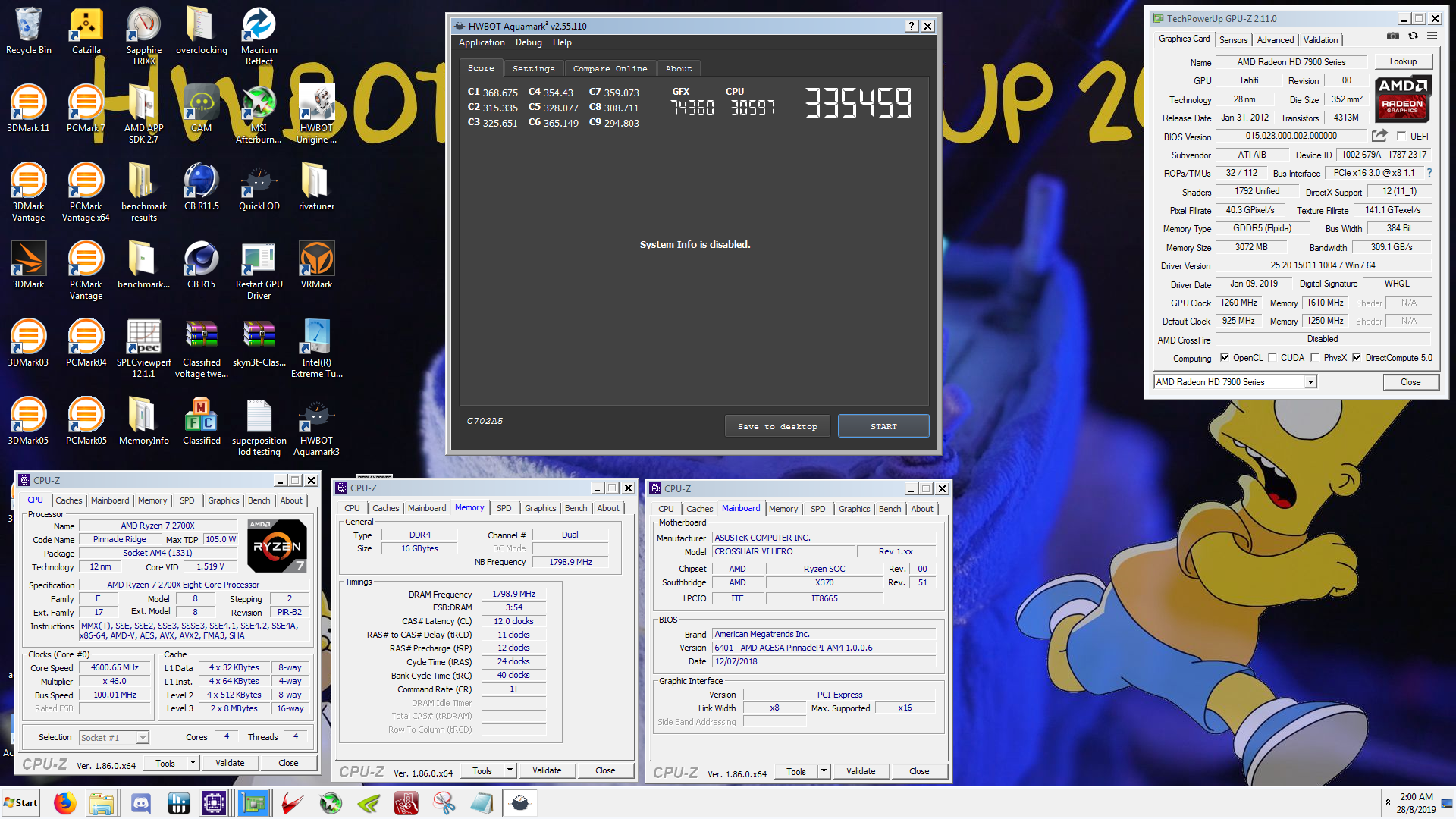1456x819 pixels.
Task: Switch to Caches tab in the CPU tab CPU-Z window
Action: coord(68,500)
